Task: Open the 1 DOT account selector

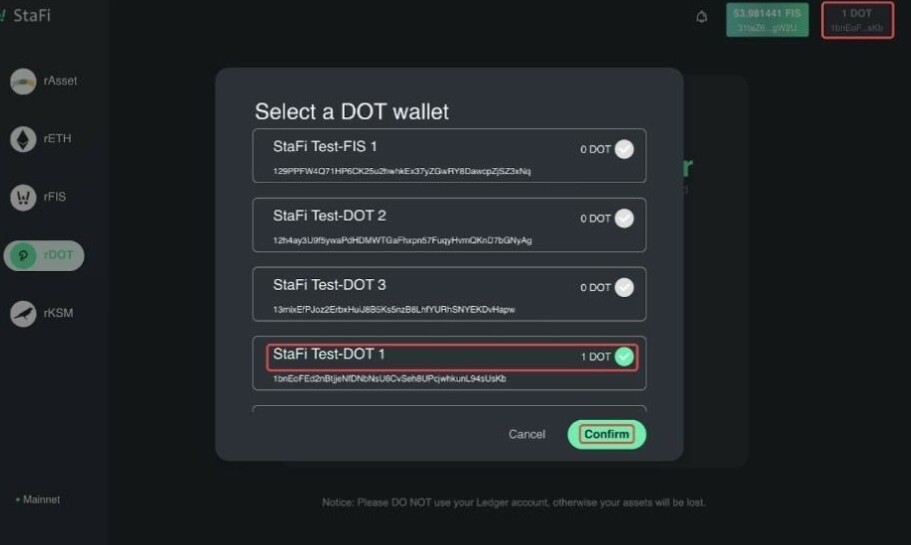Action: pyautogui.click(x=857, y=20)
